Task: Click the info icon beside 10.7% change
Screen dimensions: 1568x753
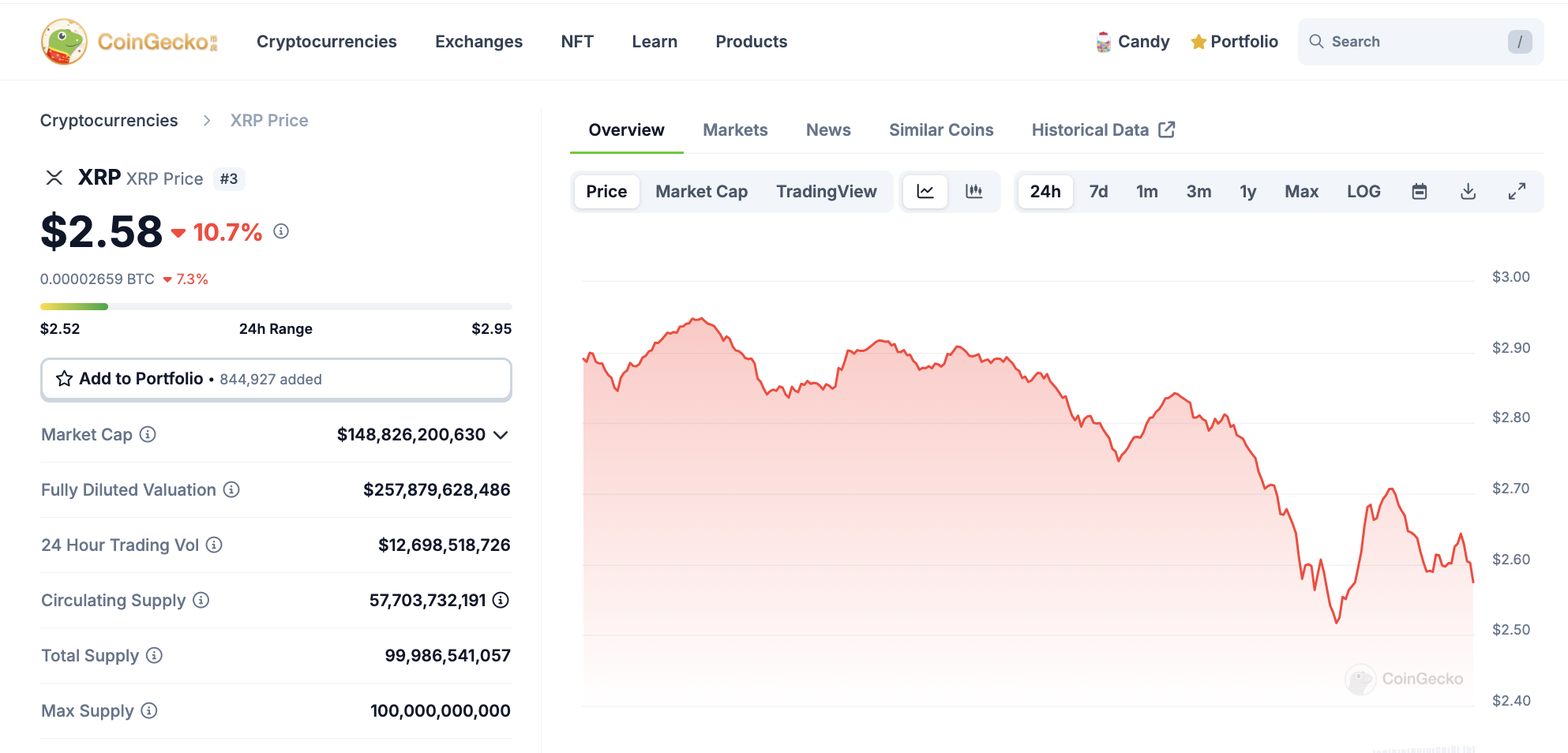Action: point(281,231)
